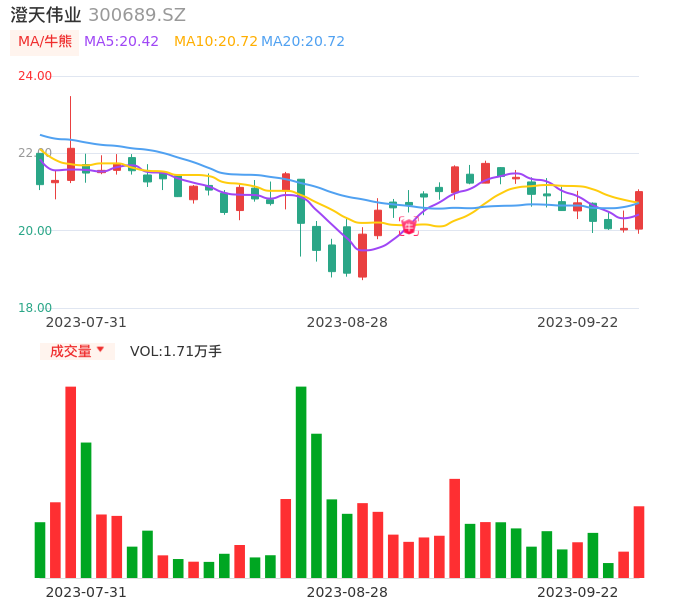The width and height of the screenshot is (686, 606).
Task: Click the VOL:1.71万手 volume reading
Action: 176,351
